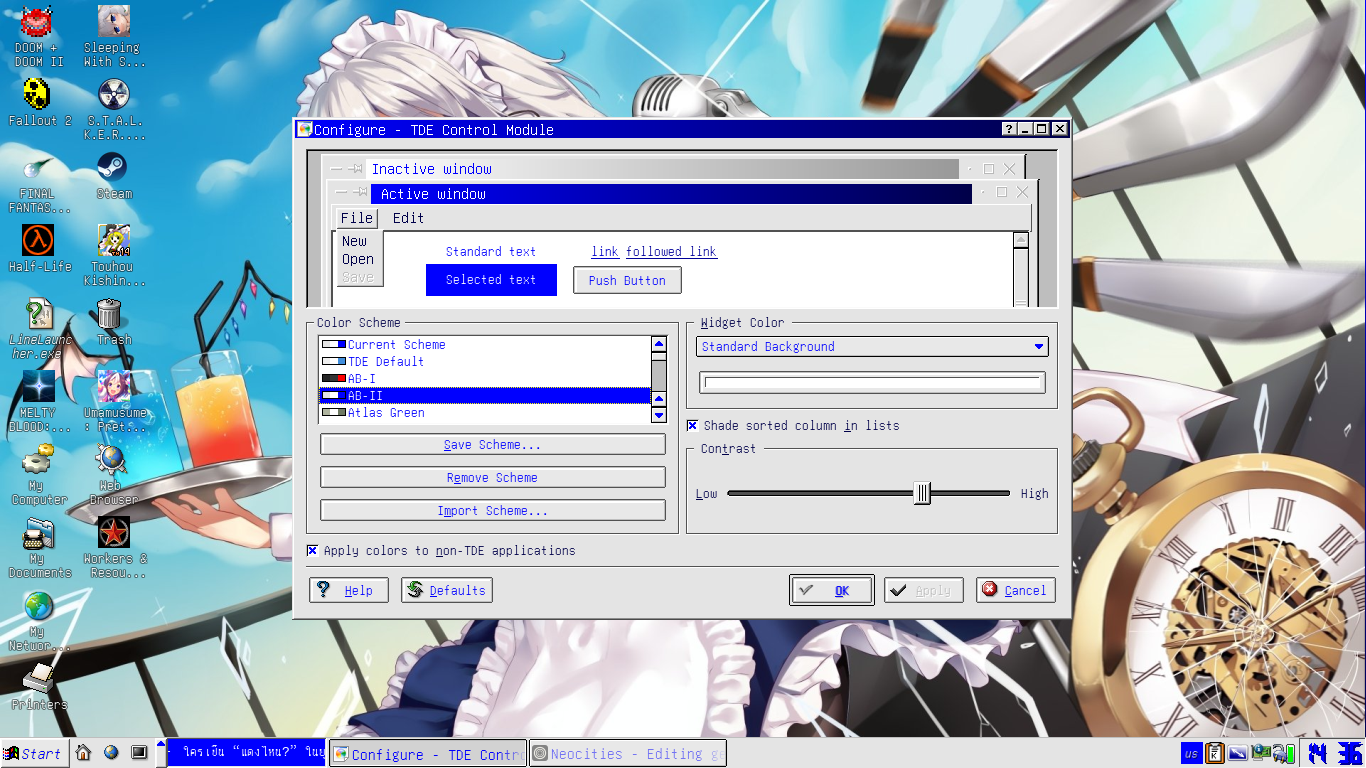The height and width of the screenshot is (768, 1366).
Task: Open the Trash desktop icon
Action: (111, 315)
